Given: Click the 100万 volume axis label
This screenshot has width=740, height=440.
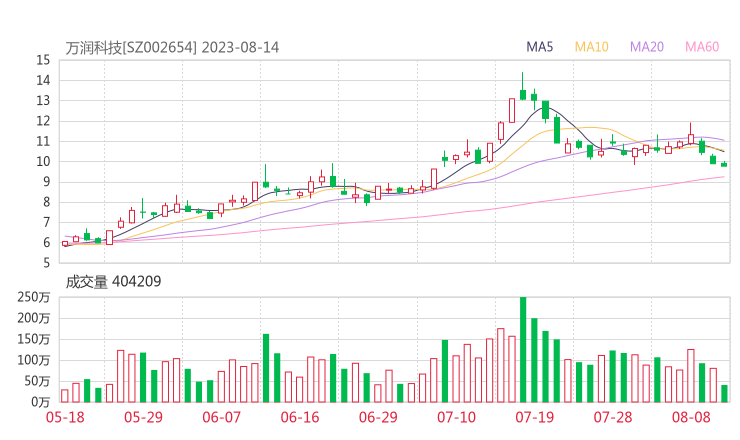Looking at the screenshot, I should click(x=34, y=361).
